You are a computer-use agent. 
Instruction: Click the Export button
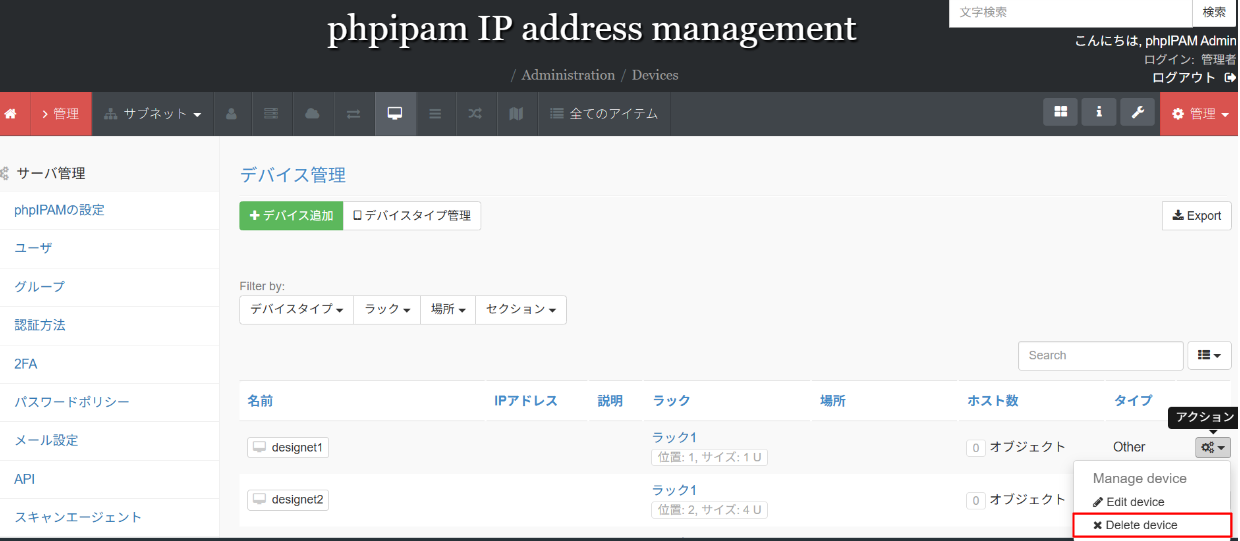pyautogui.click(x=1197, y=216)
